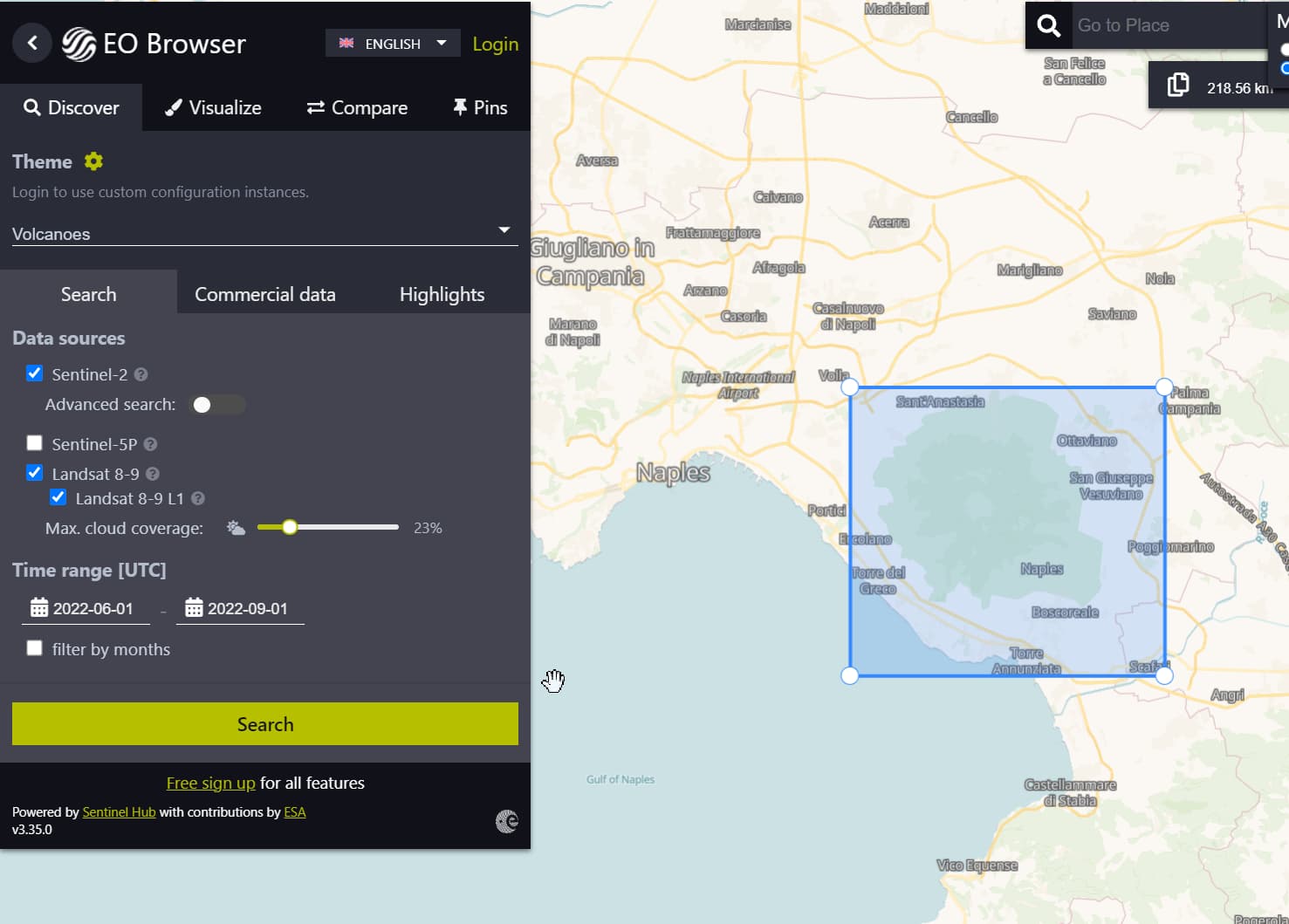Image resolution: width=1289 pixels, height=924 pixels.
Task: Click the 23% cloud coverage value
Action: pyautogui.click(x=428, y=528)
